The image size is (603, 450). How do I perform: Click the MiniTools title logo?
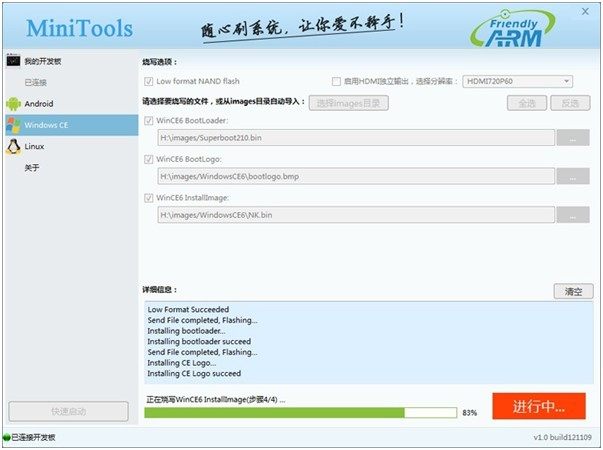click(80, 28)
